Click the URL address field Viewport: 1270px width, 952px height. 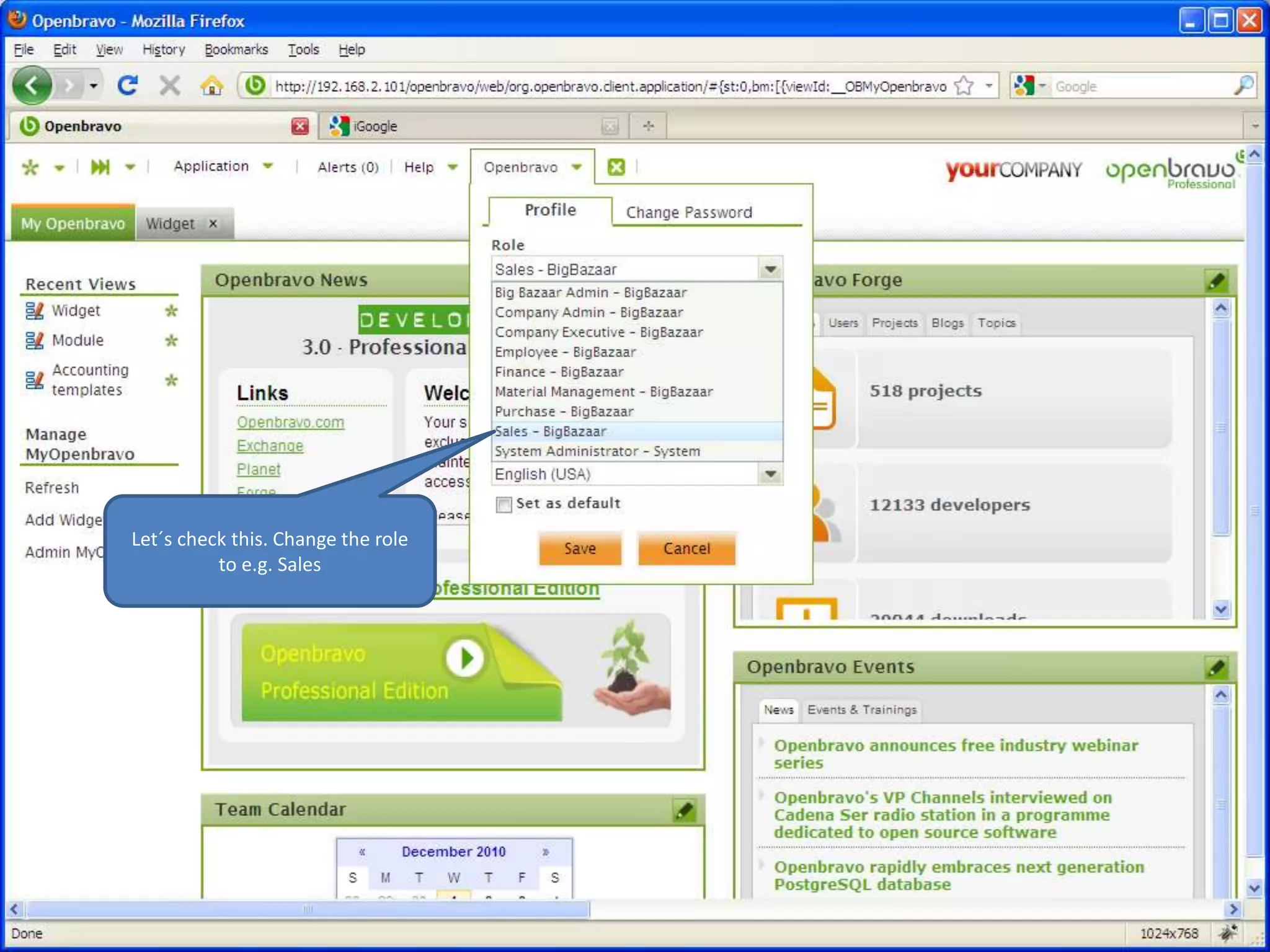pyautogui.click(x=610, y=86)
